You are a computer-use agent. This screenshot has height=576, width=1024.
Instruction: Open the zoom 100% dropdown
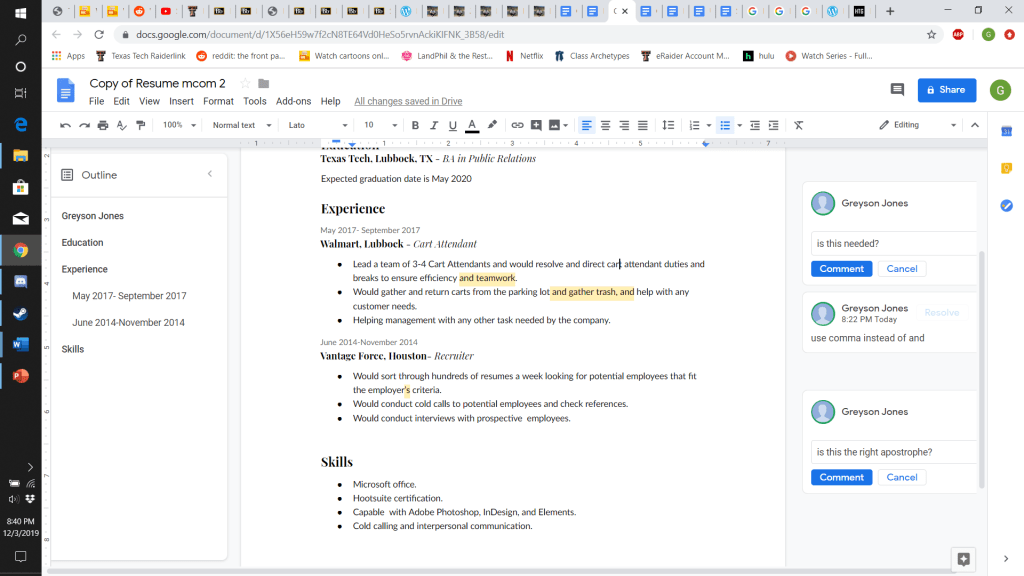(x=179, y=125)
